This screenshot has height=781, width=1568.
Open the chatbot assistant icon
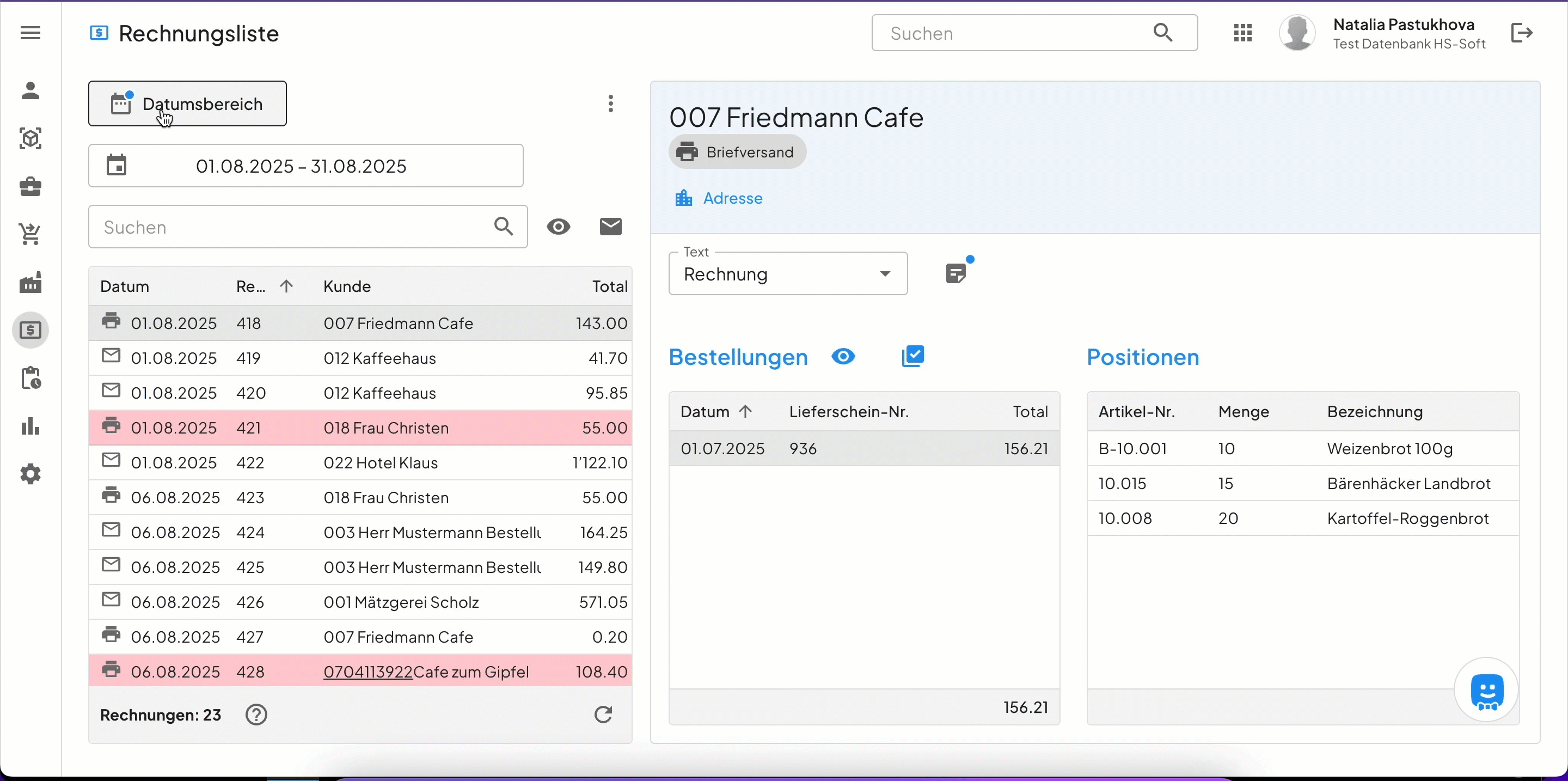click(x=1486, y=690)
